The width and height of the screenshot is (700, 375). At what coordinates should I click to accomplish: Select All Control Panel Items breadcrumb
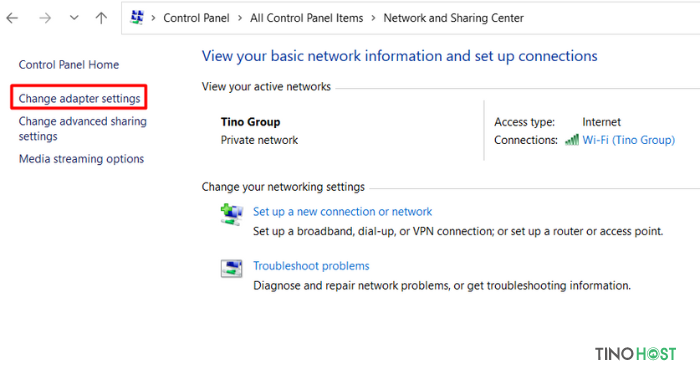307,18
